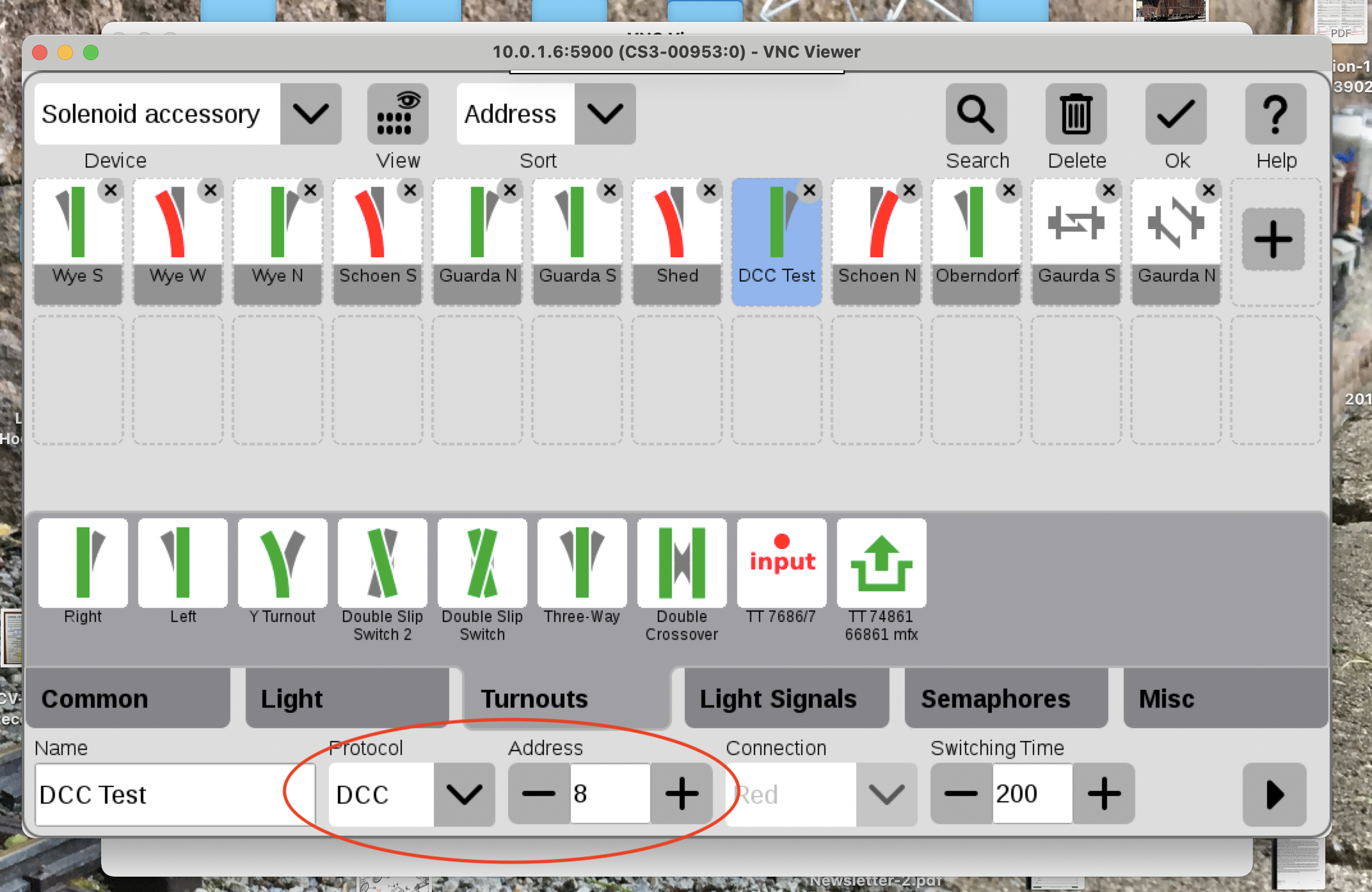Select the Wye W turnout tile
1372x892 pixels.
pos(178,241)
